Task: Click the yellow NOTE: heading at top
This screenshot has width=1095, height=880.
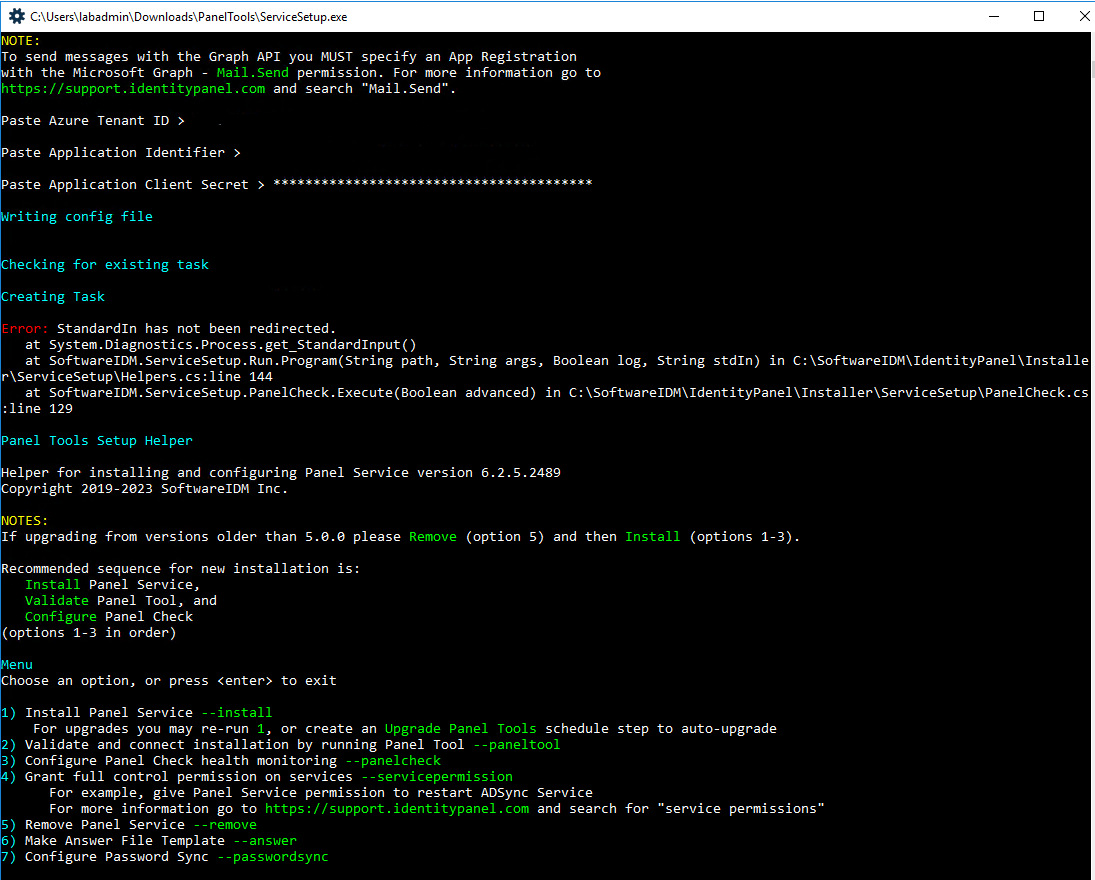Action: tap(21, 41)
